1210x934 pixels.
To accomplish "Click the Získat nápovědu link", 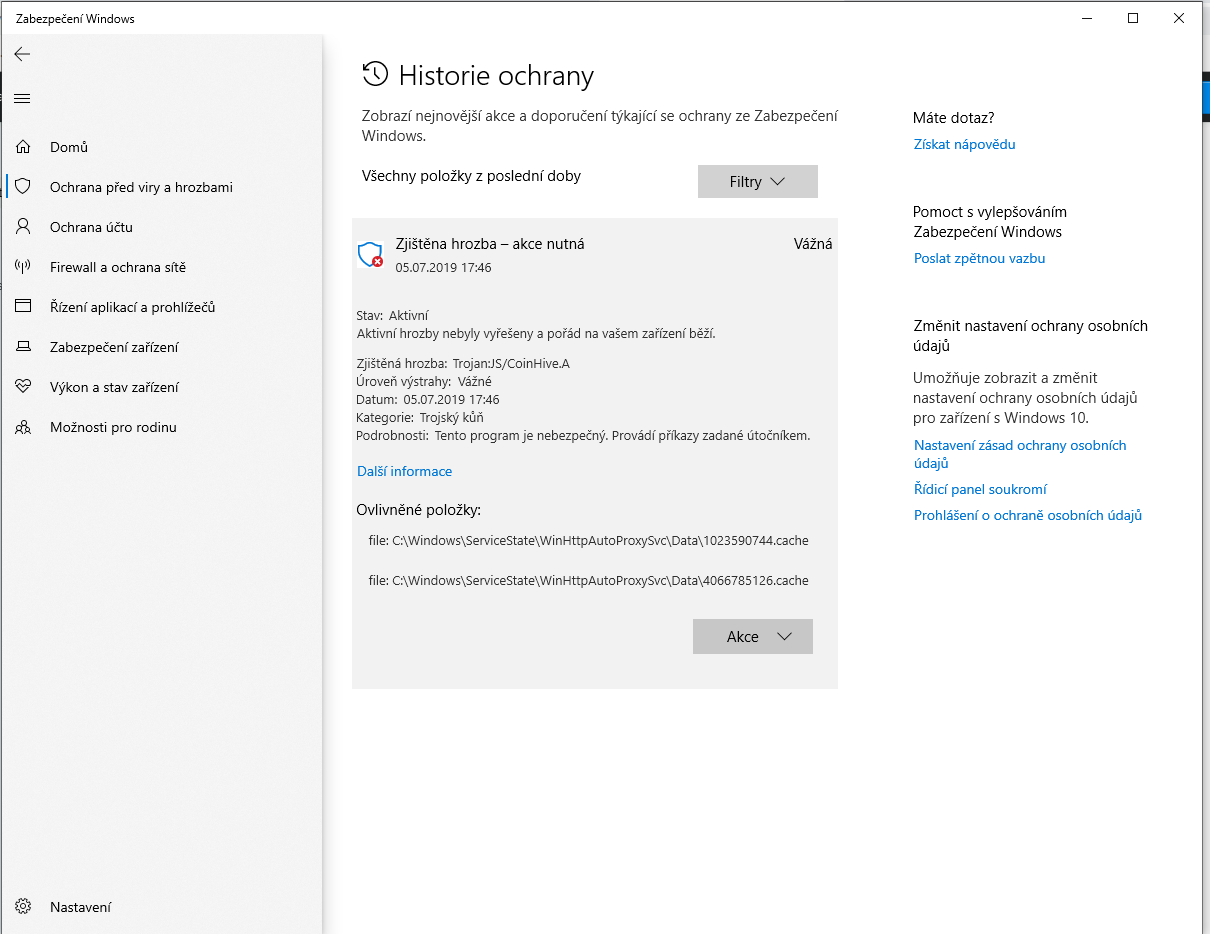I will click(964, 144).
